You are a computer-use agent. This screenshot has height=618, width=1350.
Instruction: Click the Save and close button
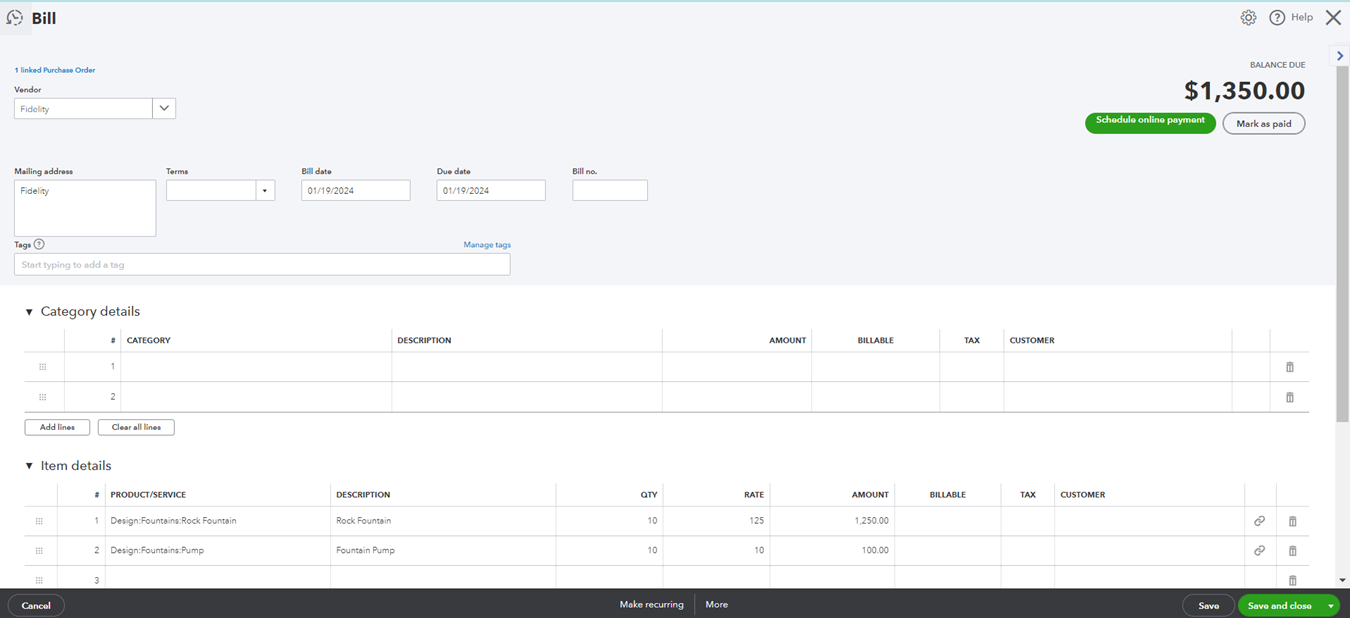click(1280, 606)
